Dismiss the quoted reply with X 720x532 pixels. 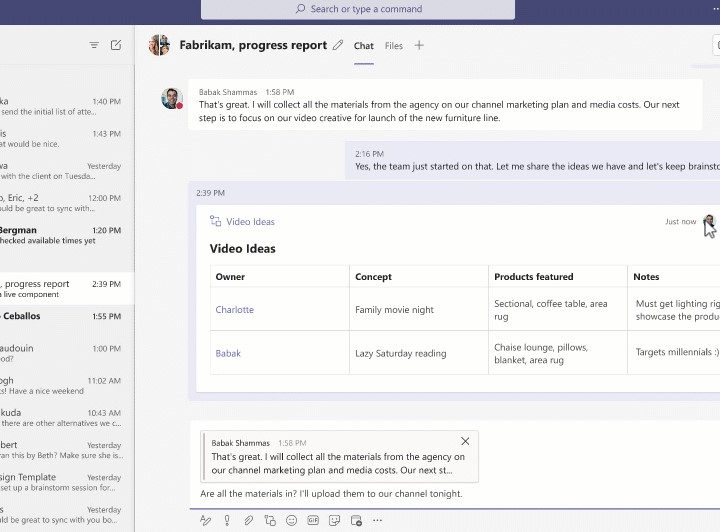click(465, 441)
